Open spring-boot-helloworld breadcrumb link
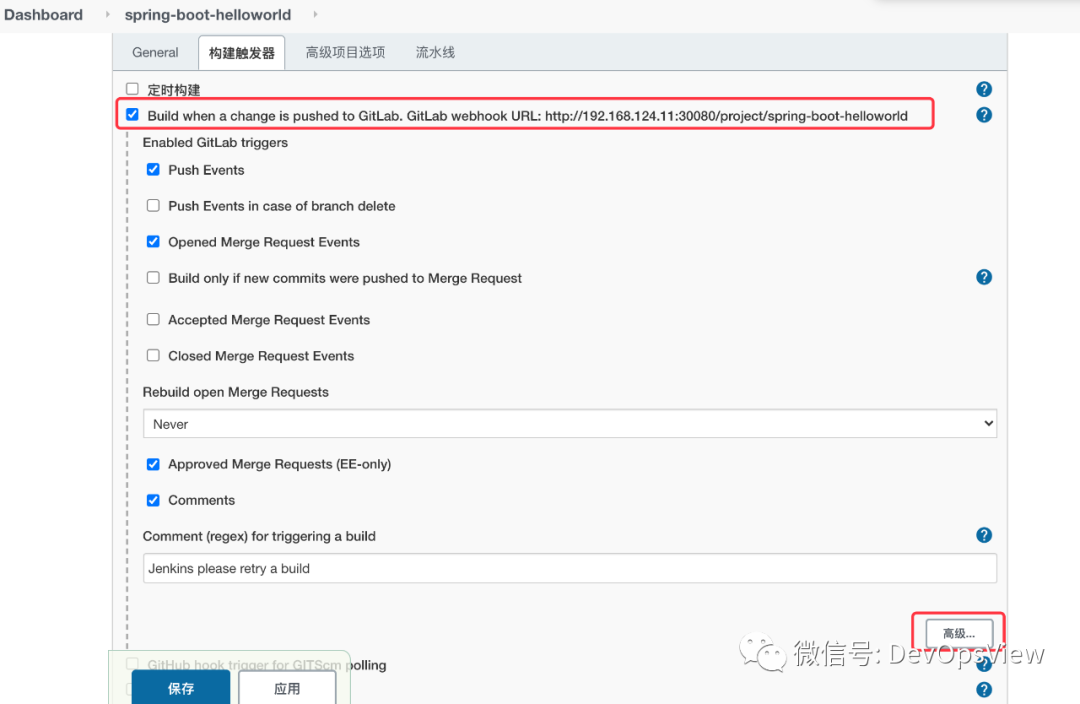The image size is (1080, 704). [207, 14]
